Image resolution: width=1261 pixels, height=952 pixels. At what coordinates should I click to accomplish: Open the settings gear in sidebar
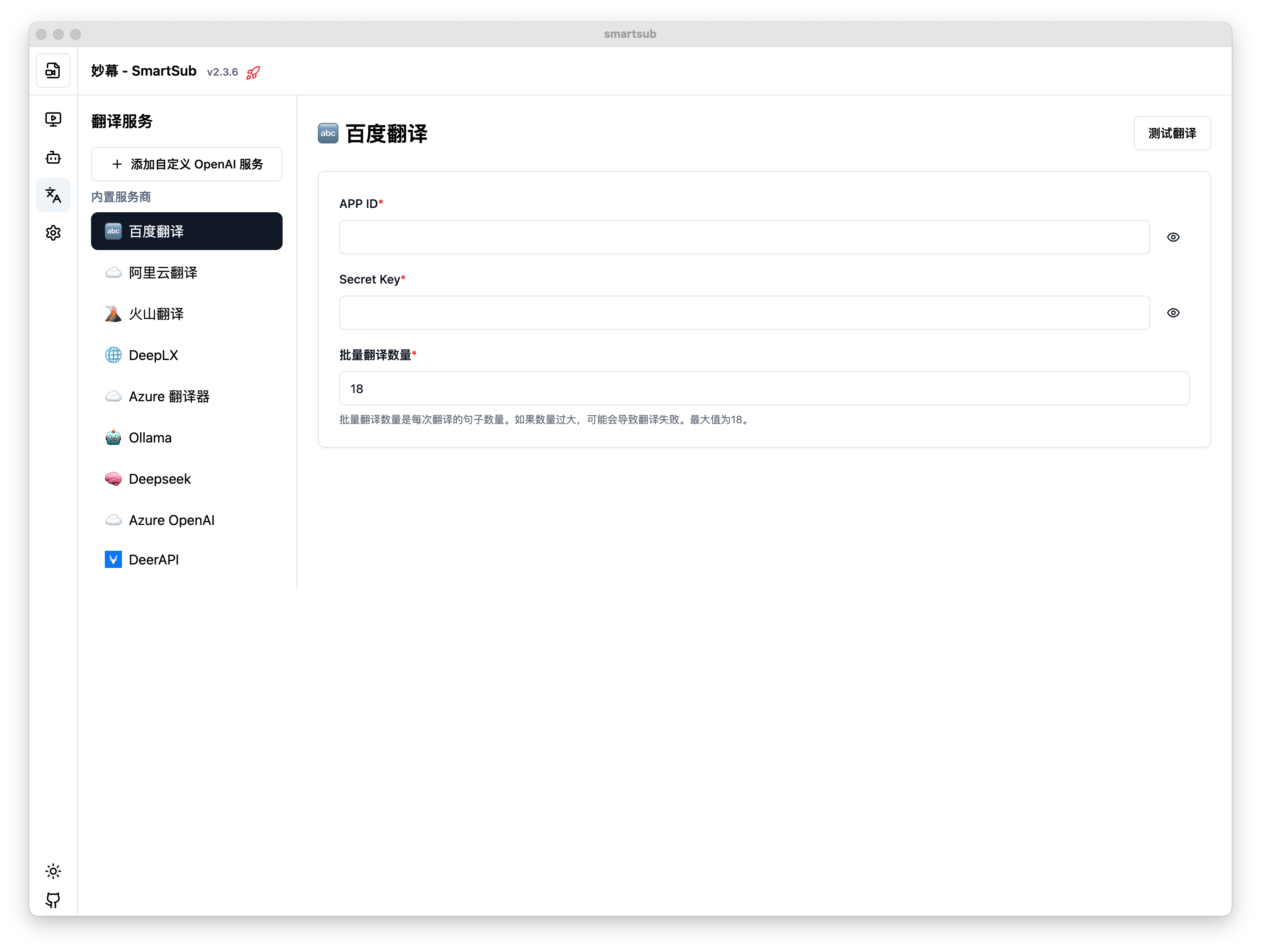coord(53,232)
